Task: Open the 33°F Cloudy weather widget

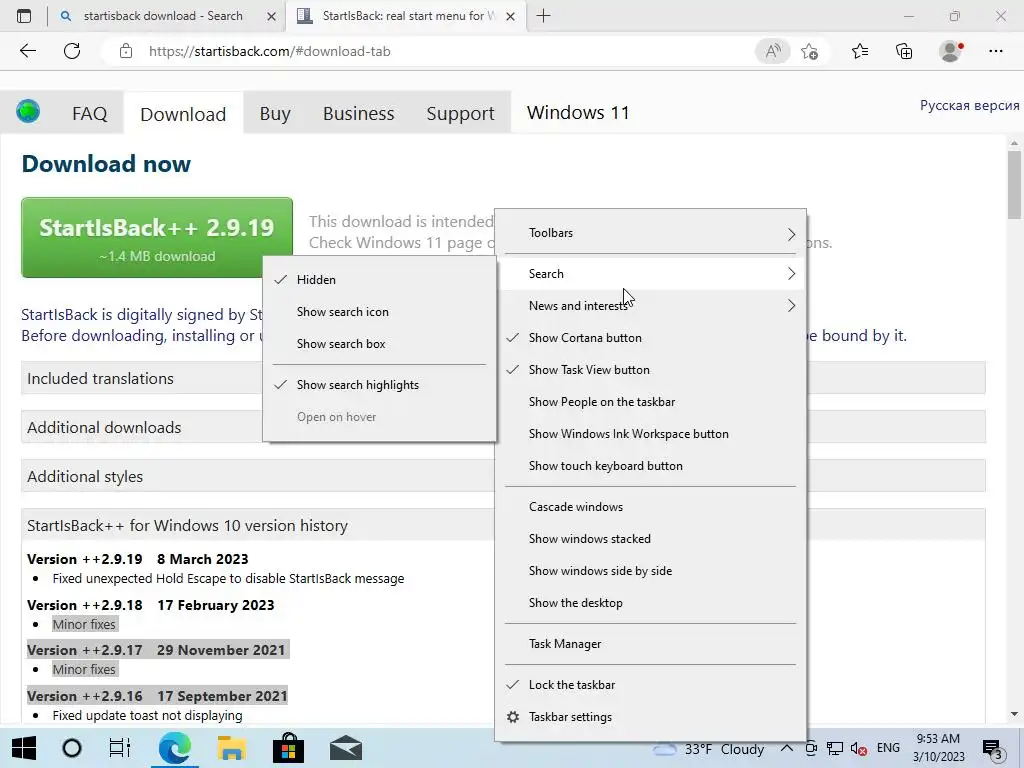Action: tap(709, 749)
